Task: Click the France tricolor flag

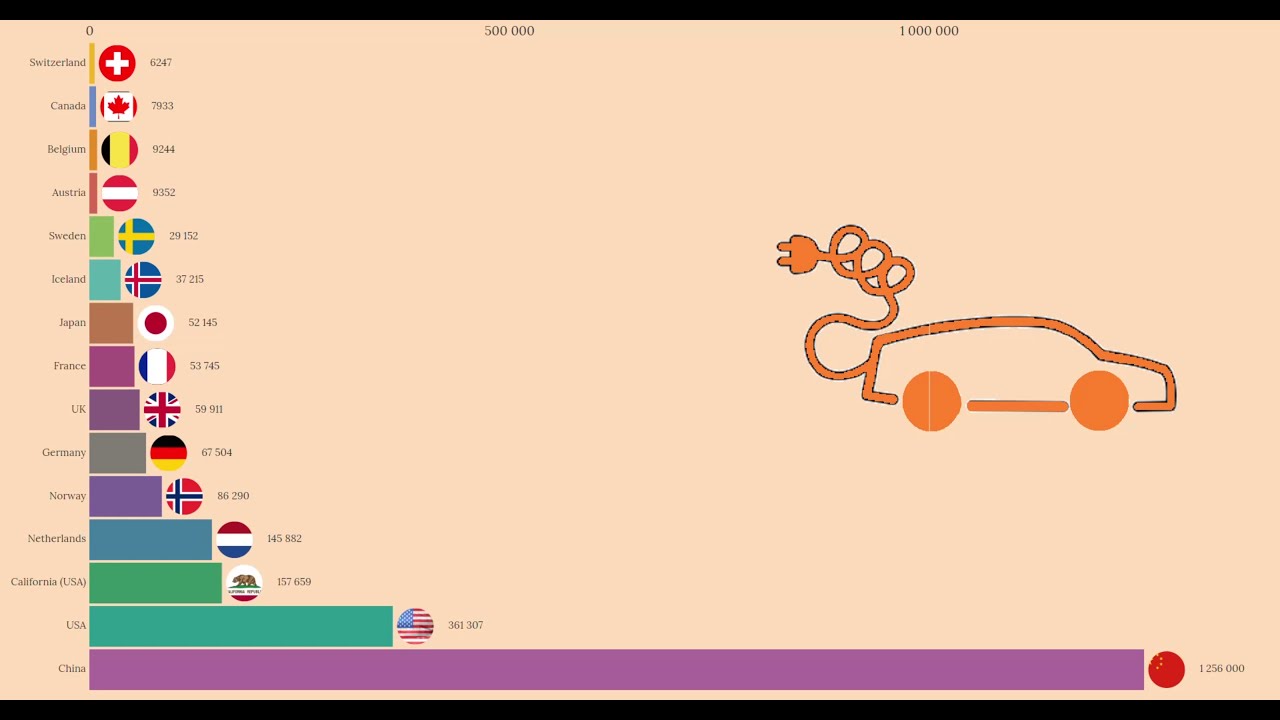Action: click(157, 366)
